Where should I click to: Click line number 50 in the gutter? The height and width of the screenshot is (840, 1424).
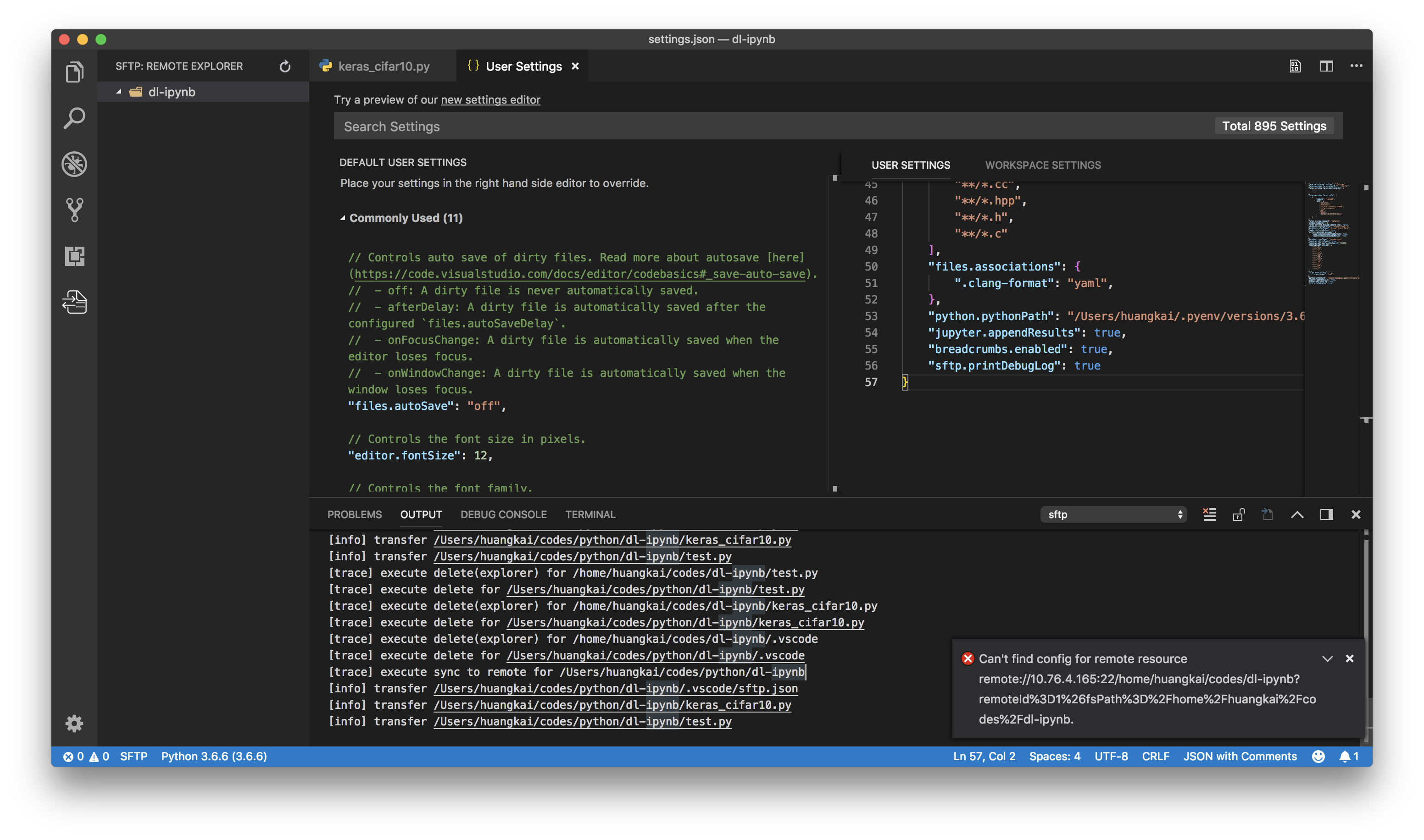871,266
